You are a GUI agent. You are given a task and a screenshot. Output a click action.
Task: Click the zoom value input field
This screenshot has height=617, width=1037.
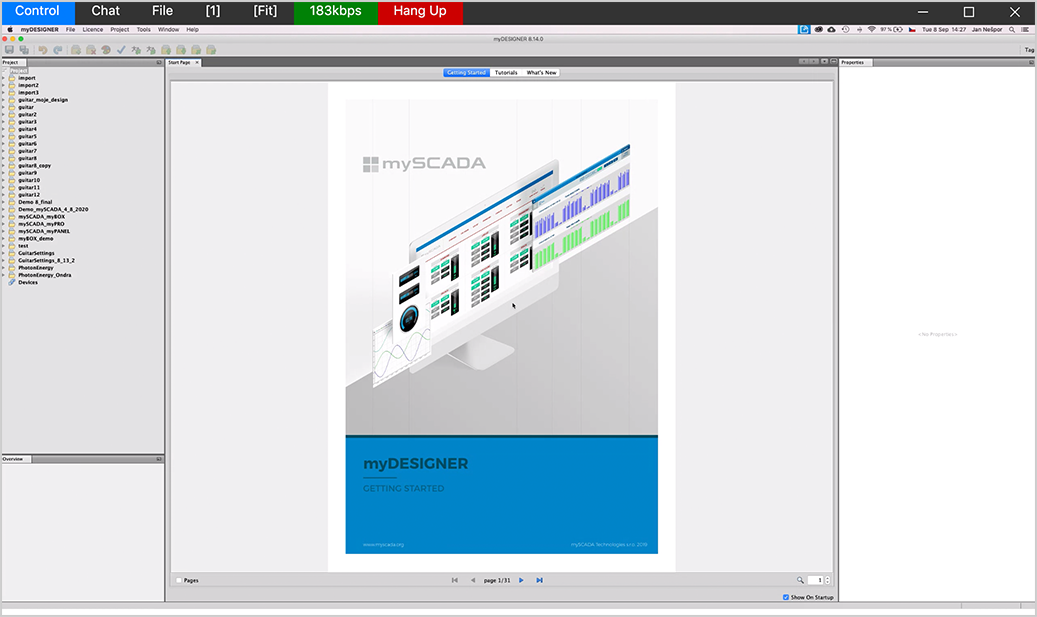[x=815, y=580]
